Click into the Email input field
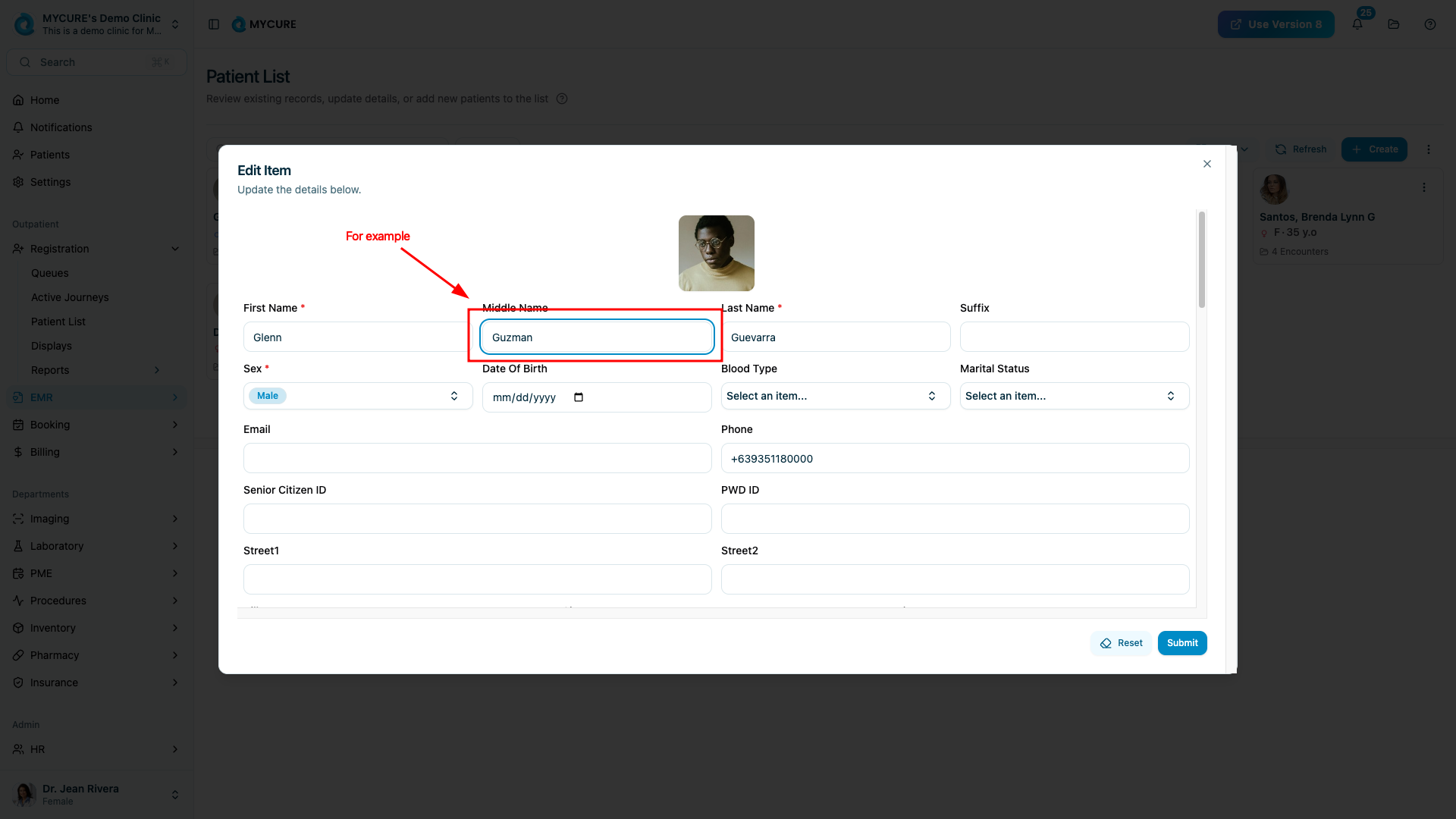Viewport: 1456px width, 819px height. (x=477, y=458)
